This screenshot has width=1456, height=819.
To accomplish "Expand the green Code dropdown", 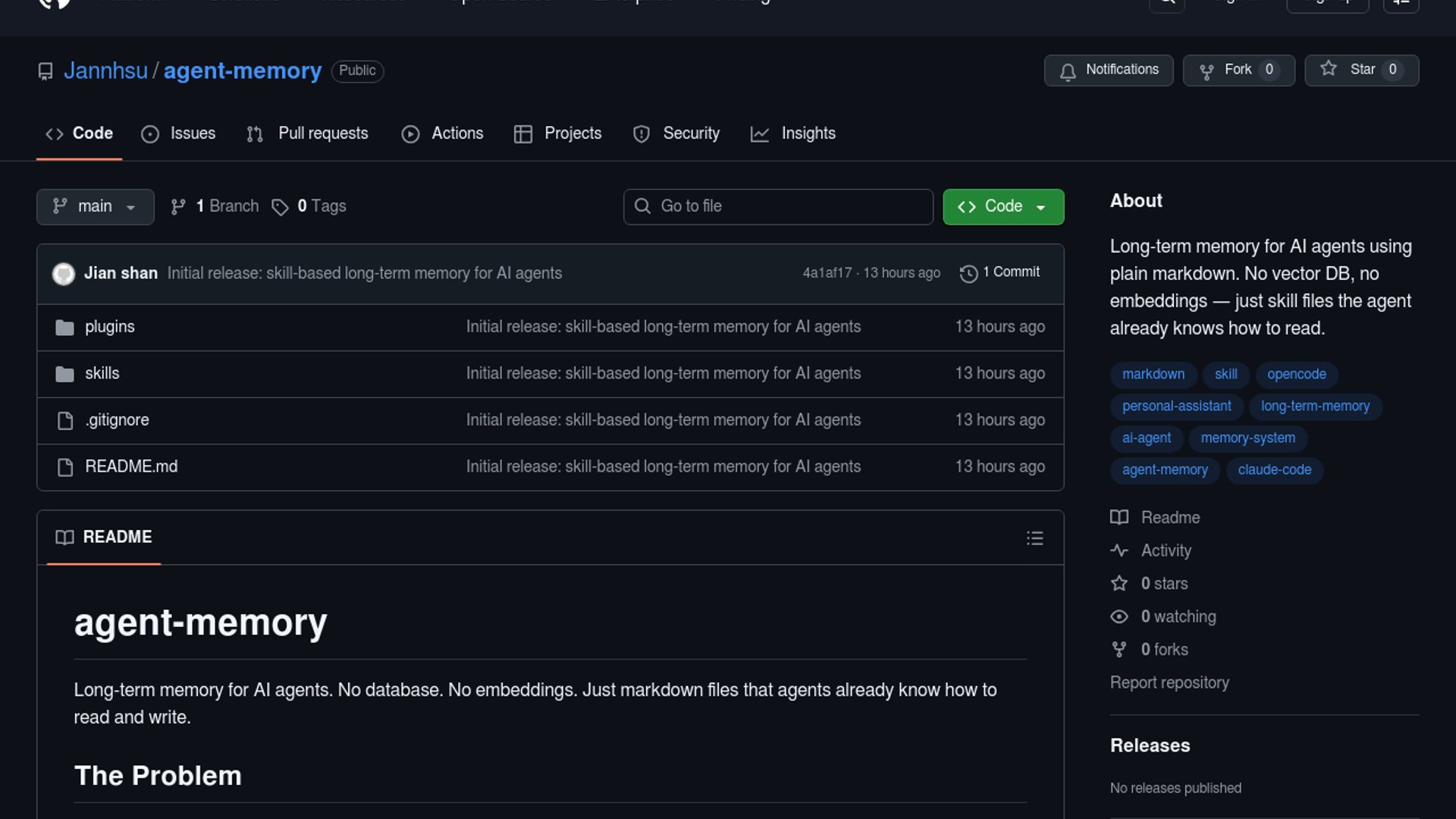I will point(1003,207).
